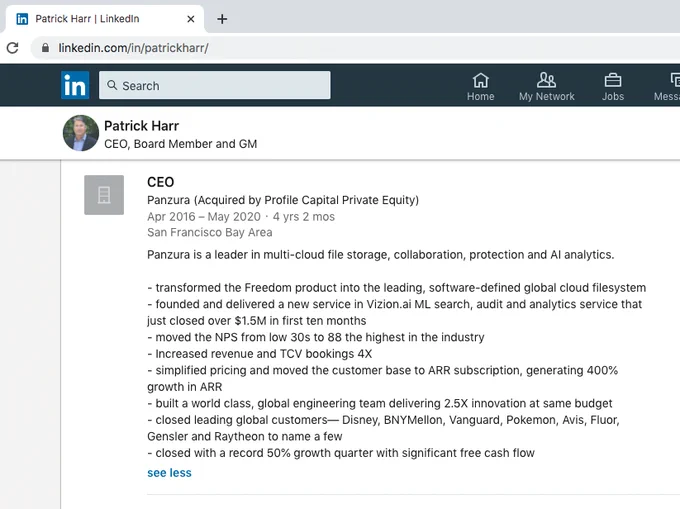The image size is (680, 509).
Task: Click the address bar URL linkedin.com/in/patrickharr/
Action: pos(133,48)
